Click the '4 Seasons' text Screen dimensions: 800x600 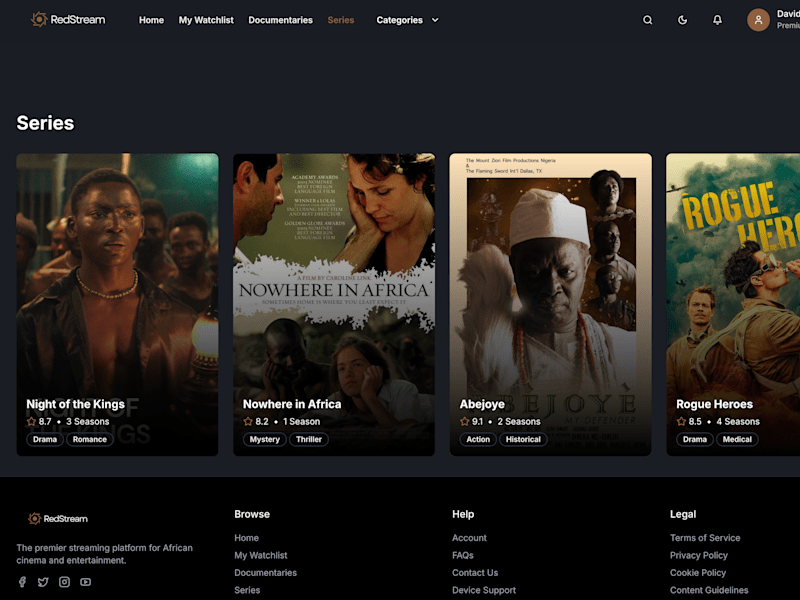(x=738, y=421)
